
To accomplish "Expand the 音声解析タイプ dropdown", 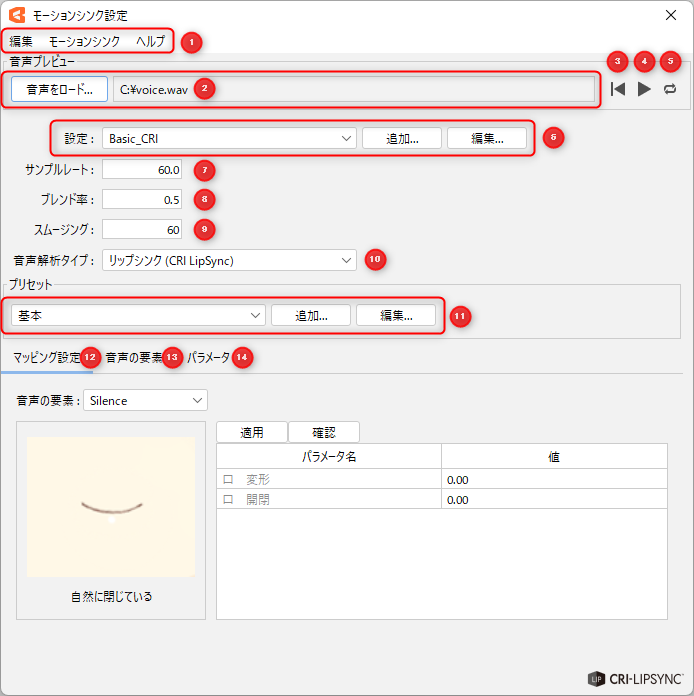I will point(229,260).
